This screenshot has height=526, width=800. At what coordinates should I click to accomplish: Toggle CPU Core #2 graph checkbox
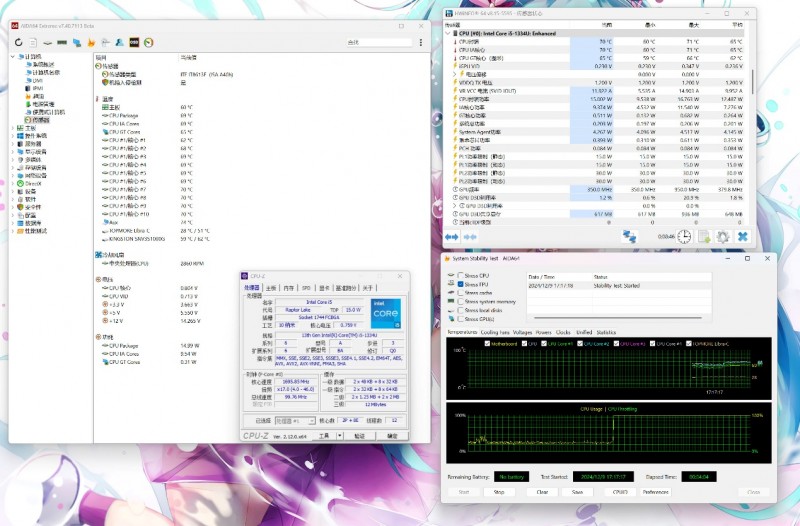click(x=580, y=343)
